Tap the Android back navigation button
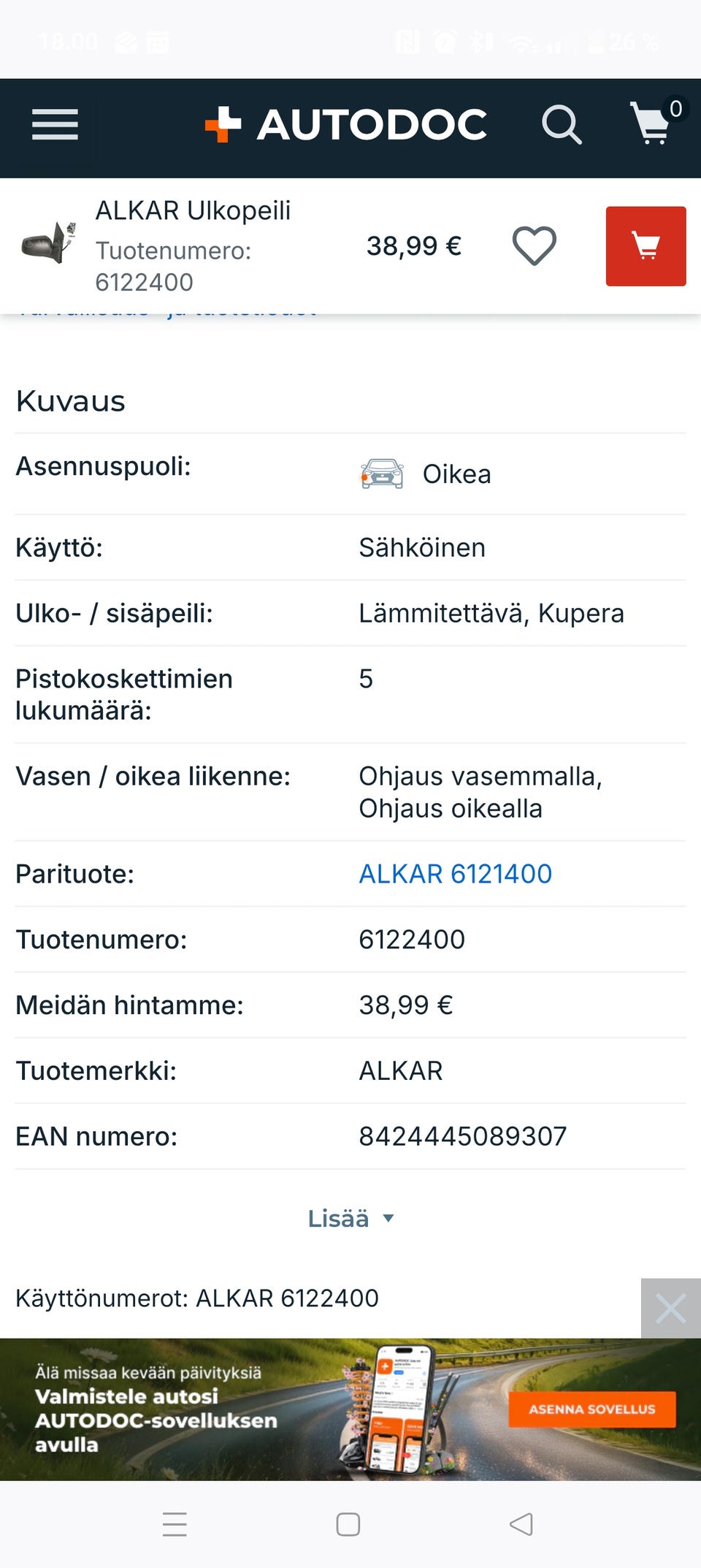This screenshot has height=1568, width=701. pos(521,1525)
